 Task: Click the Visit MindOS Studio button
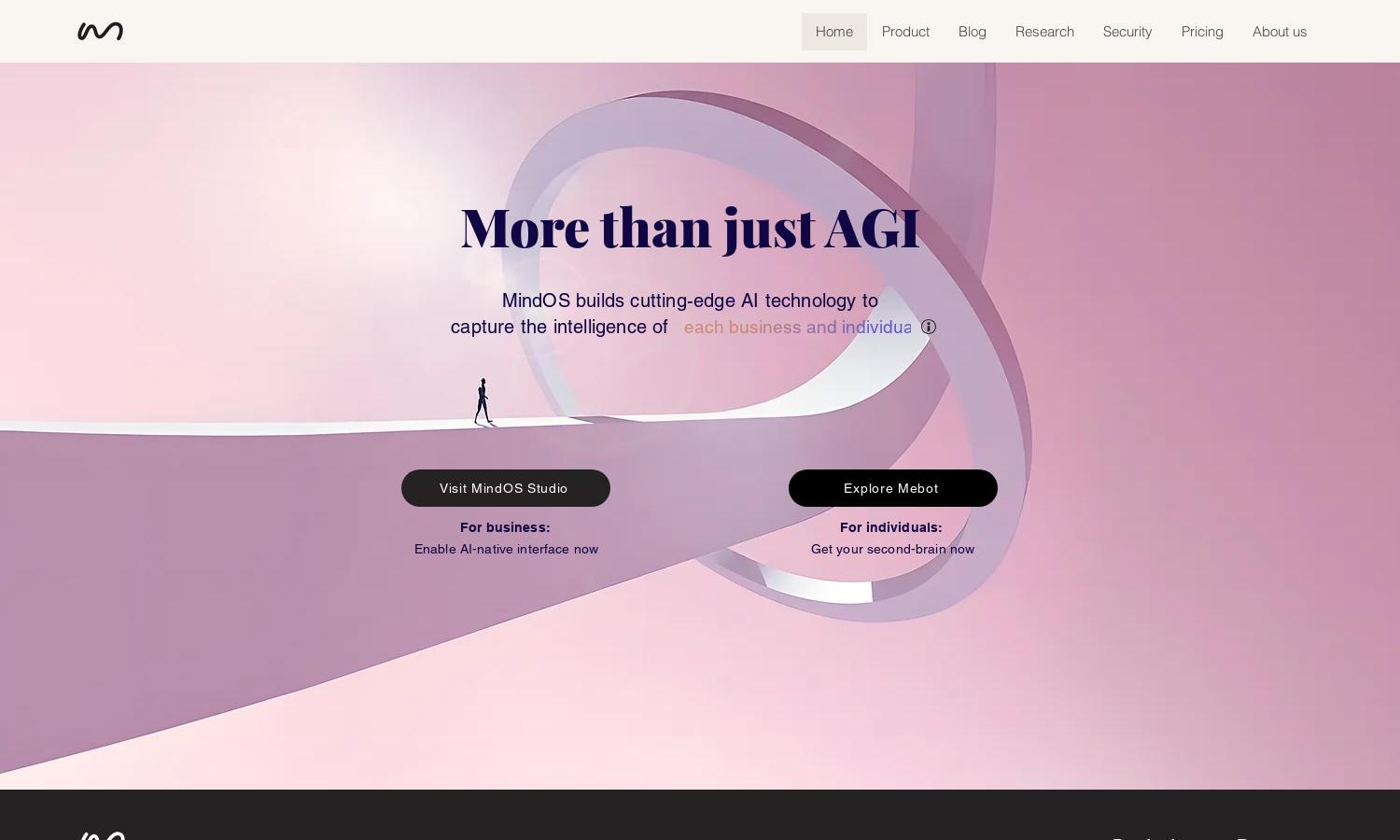506,488
